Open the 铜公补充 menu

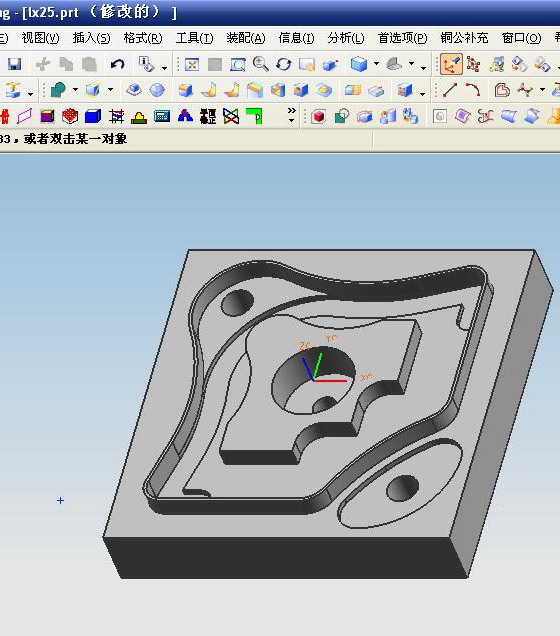click(464, 38)
